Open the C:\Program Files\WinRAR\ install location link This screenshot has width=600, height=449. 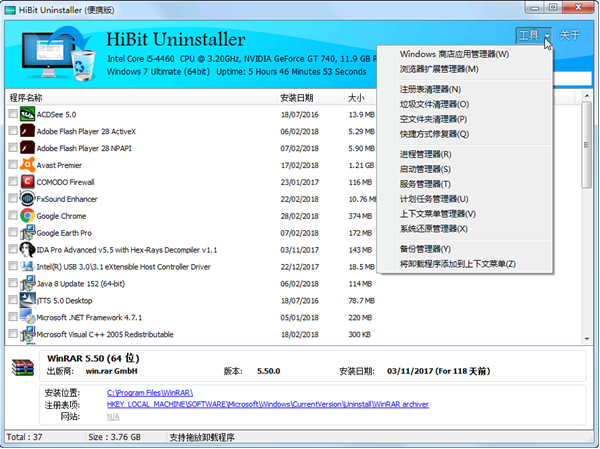(x=150, y=393)
